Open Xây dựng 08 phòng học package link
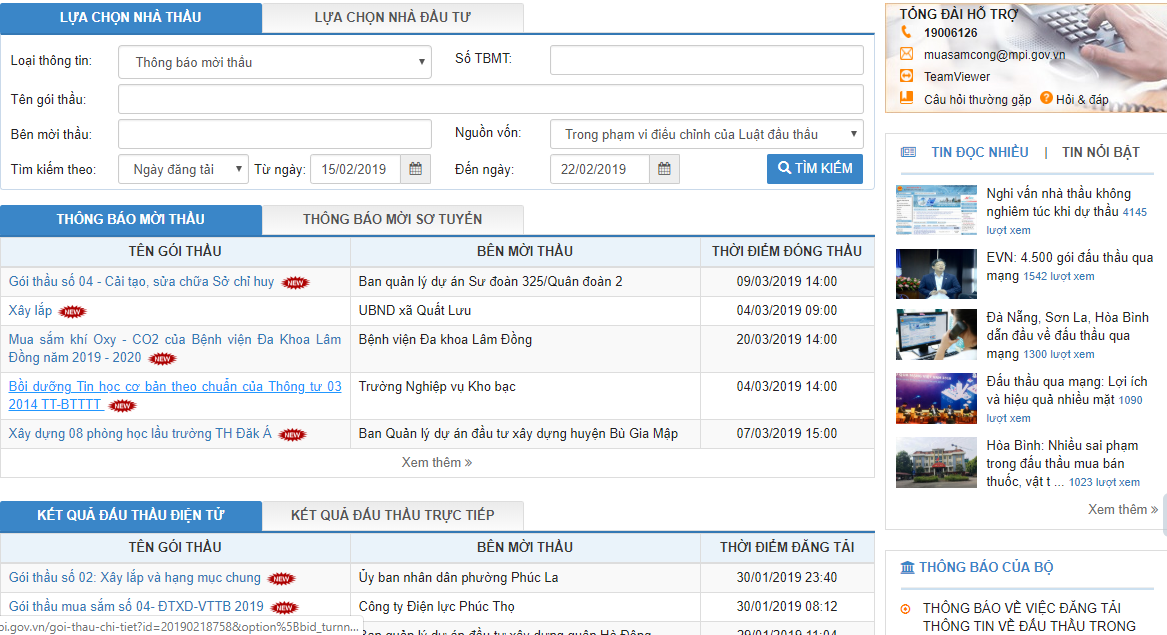1167x635 pixels. pyautogui.click(x=140, y=434)
